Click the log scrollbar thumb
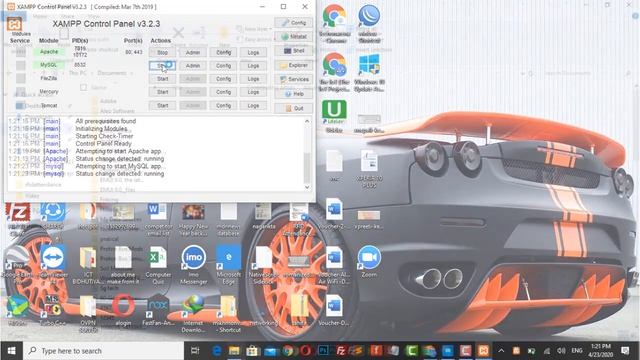 pyautogui.click(x=307, y=168)
